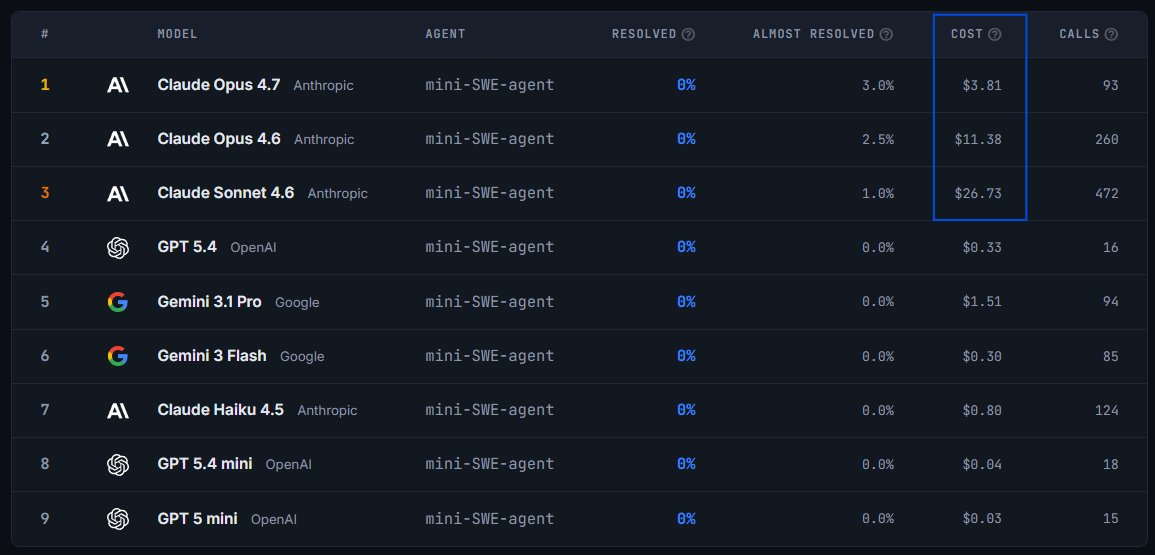Click the $0.30 cost value

982,357
